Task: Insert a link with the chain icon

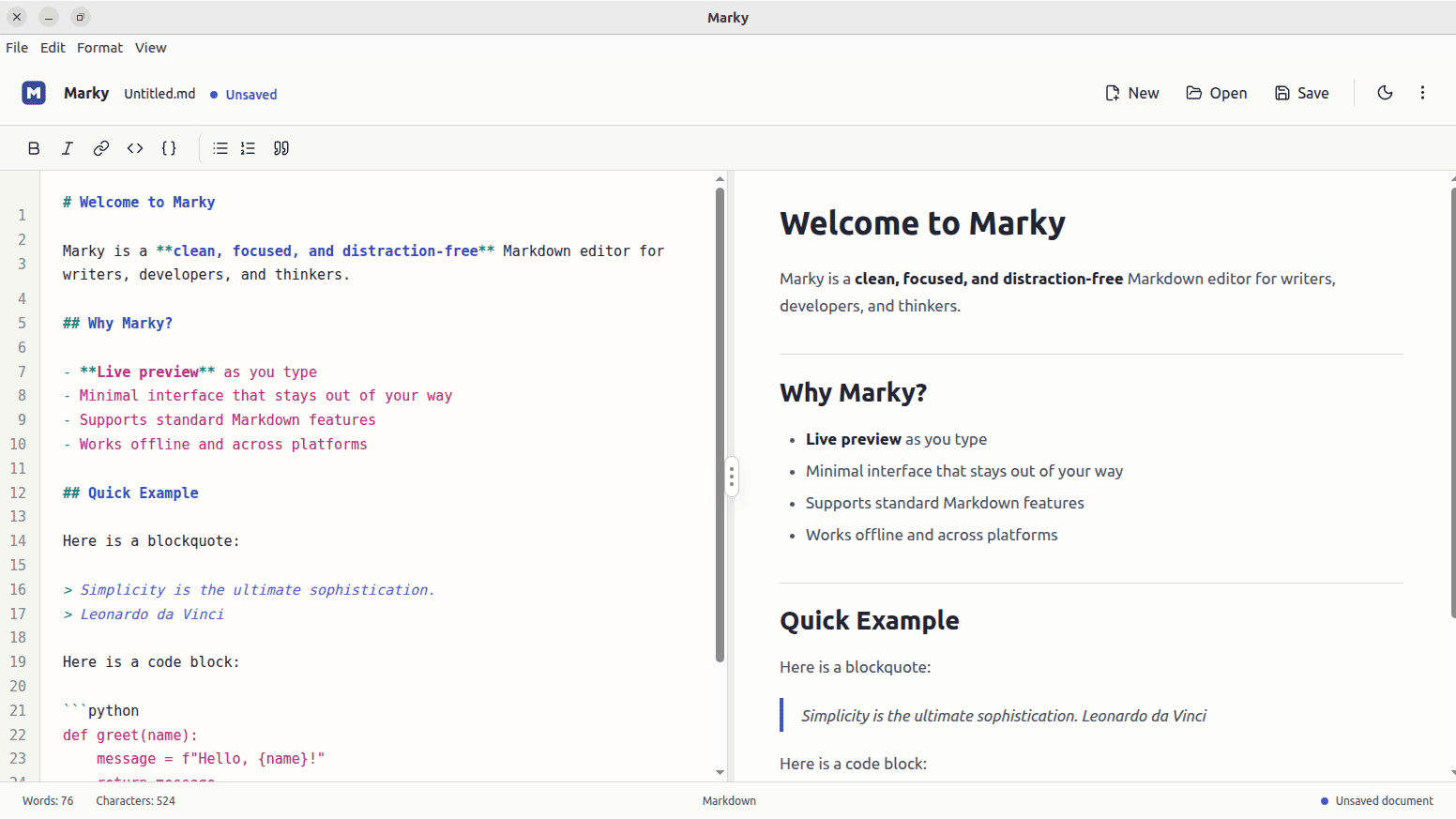Action: point(101,148)
